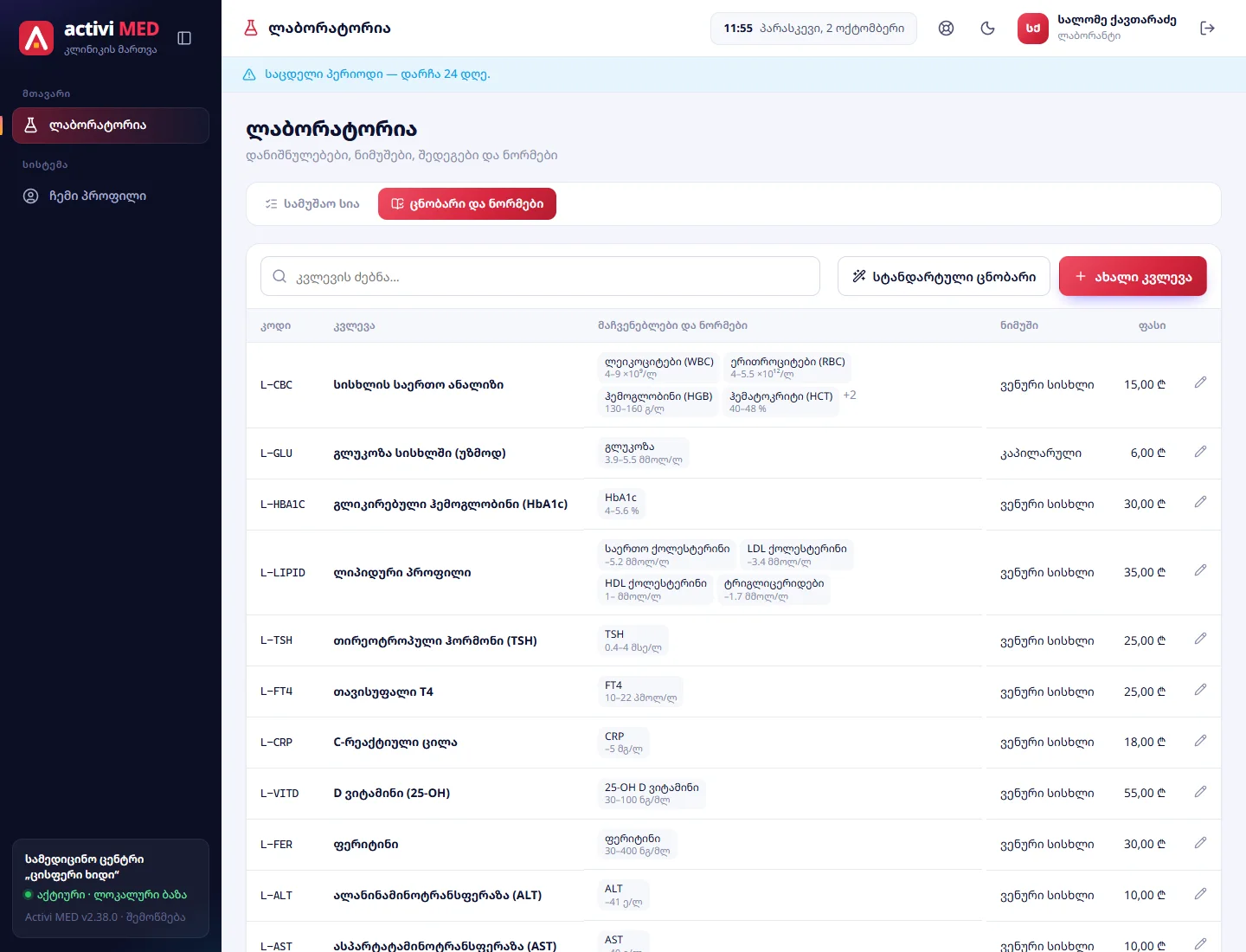Open ლაბორატორია in the sidebar
This screenshot has height=952, width=1246.
111,125
